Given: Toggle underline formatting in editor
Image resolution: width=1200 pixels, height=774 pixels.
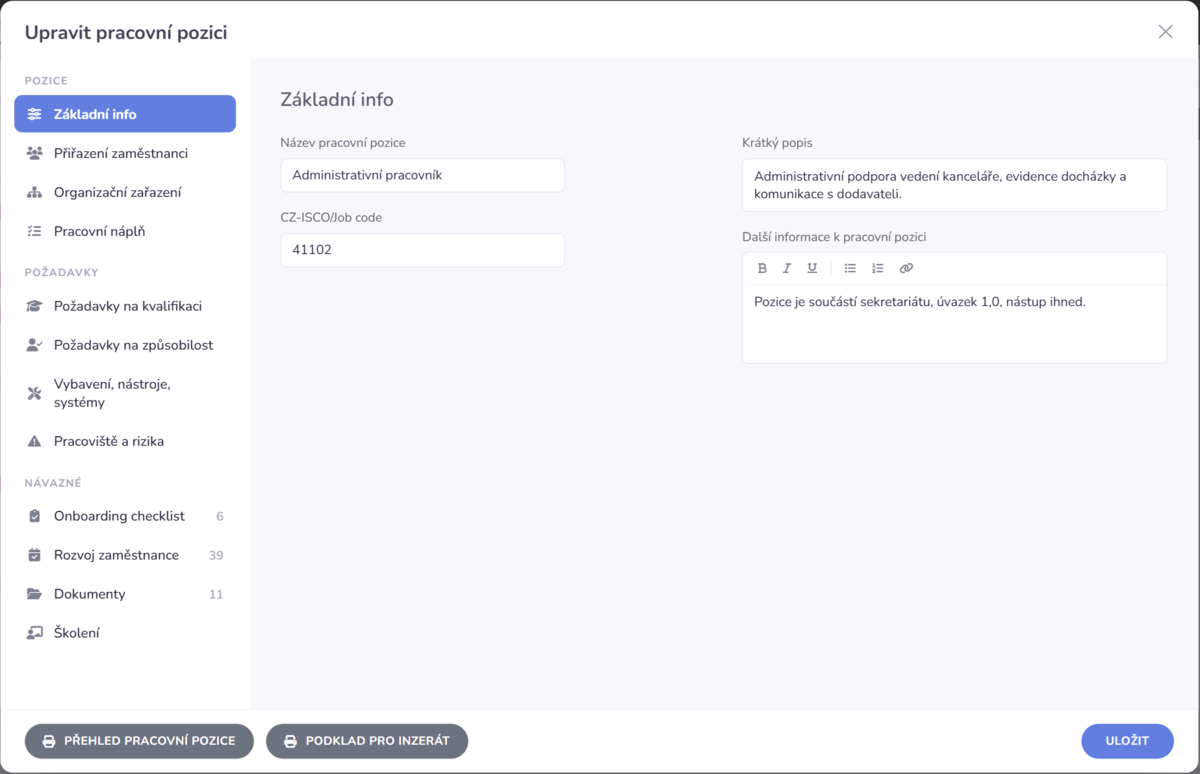Looking at the screenshot, I should [x=812, y=268].
